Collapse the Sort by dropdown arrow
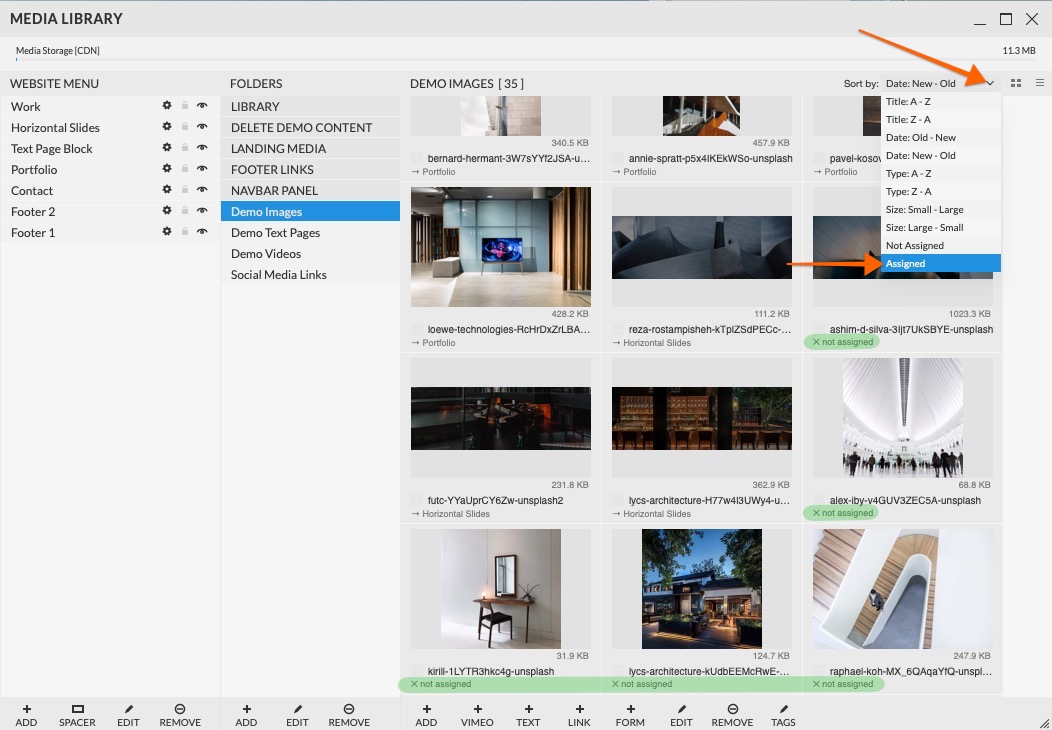1052x730 pixels. 990,84
